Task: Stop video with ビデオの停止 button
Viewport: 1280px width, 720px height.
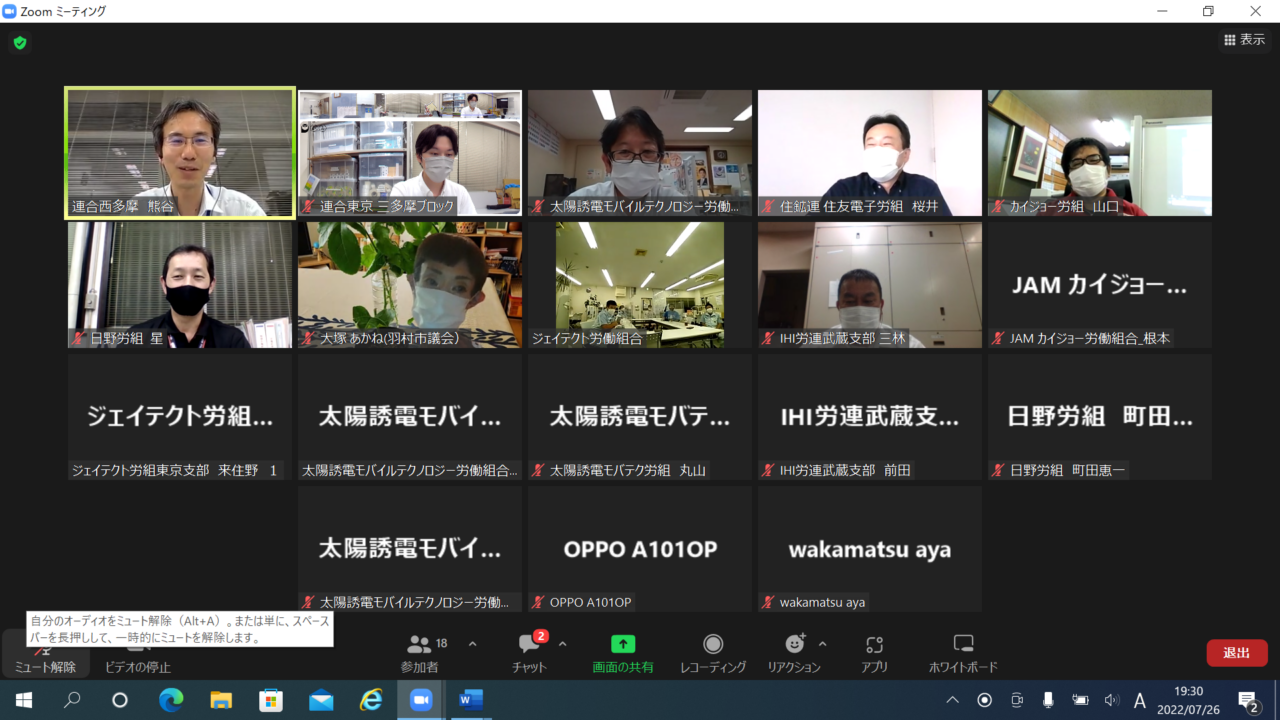Action: pyautogui.click(x=138, y=654)
